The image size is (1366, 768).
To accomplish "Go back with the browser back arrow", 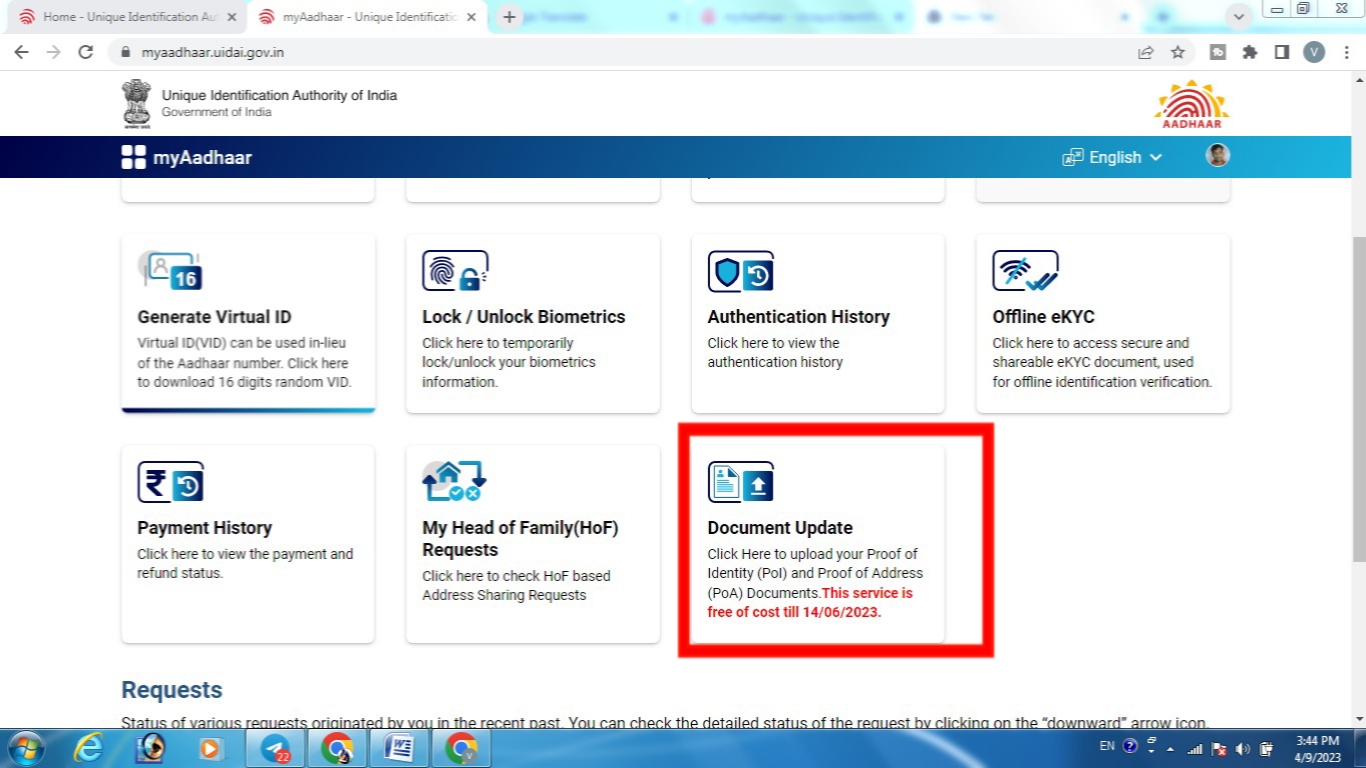I will (21, 52).
